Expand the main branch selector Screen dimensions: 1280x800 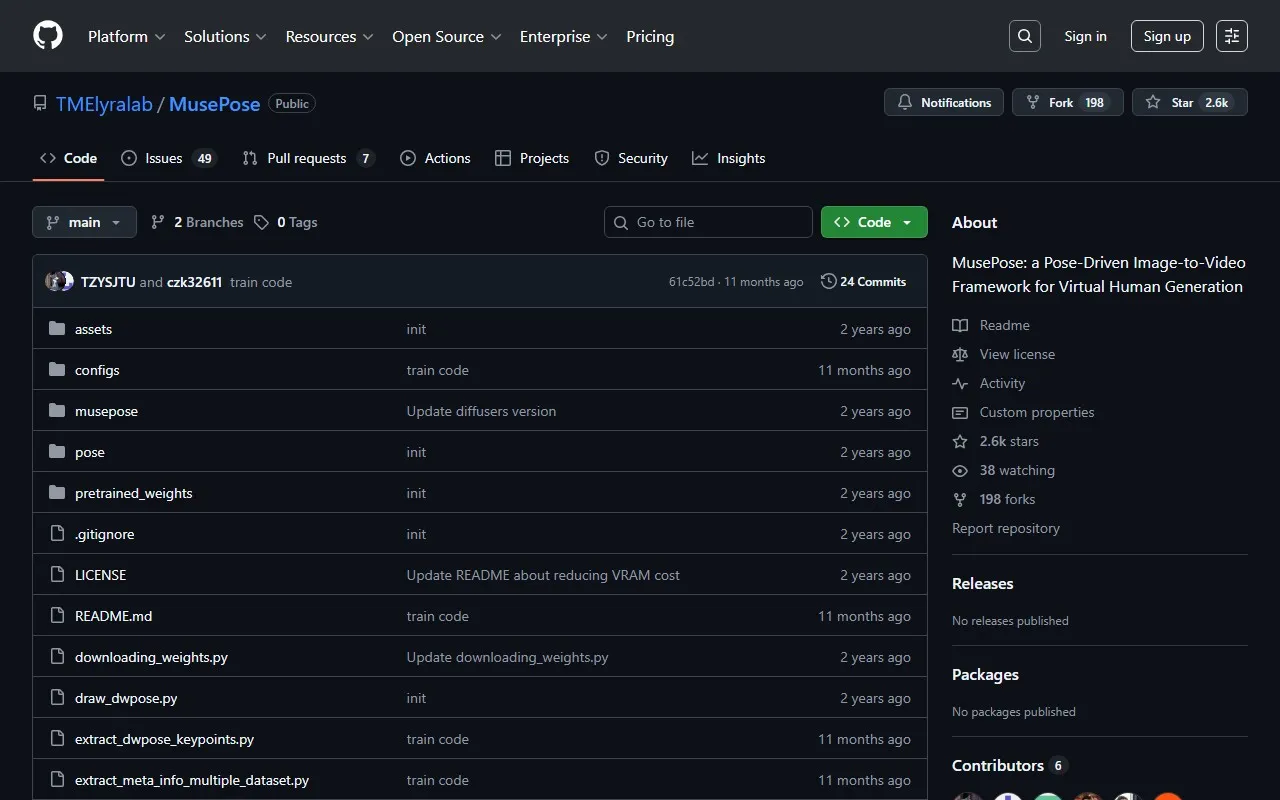(x=84, y=222)
